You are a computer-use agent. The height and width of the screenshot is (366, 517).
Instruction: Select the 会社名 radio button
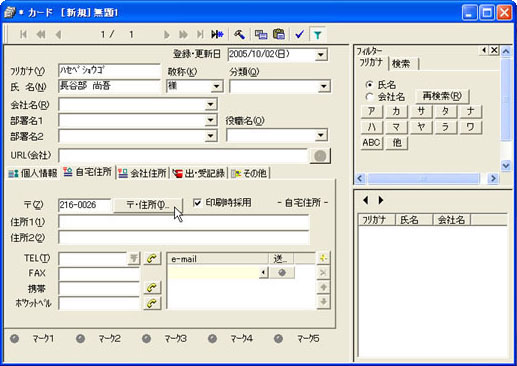click(369, 97)
